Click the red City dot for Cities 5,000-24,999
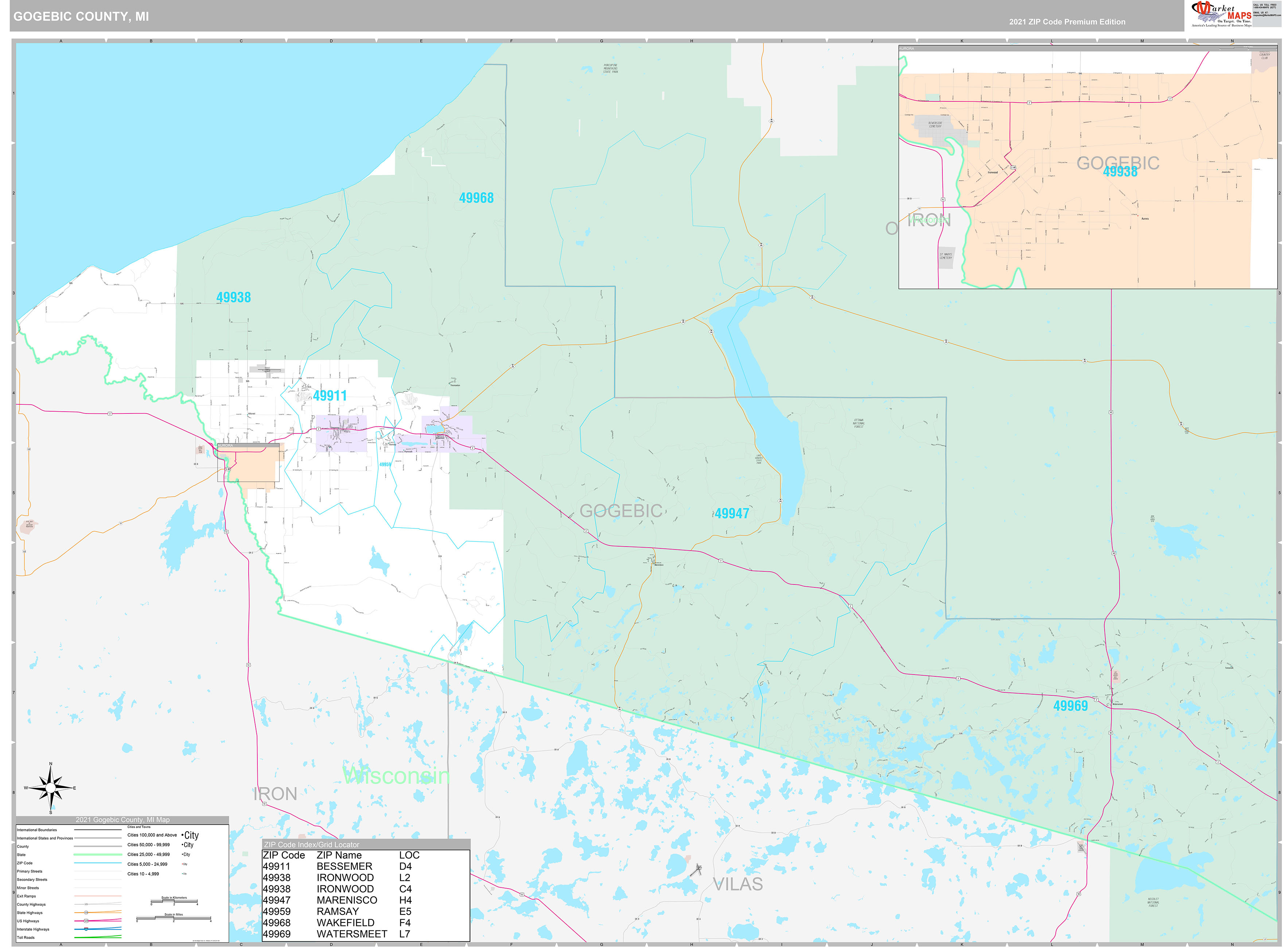 click(182, 864)
